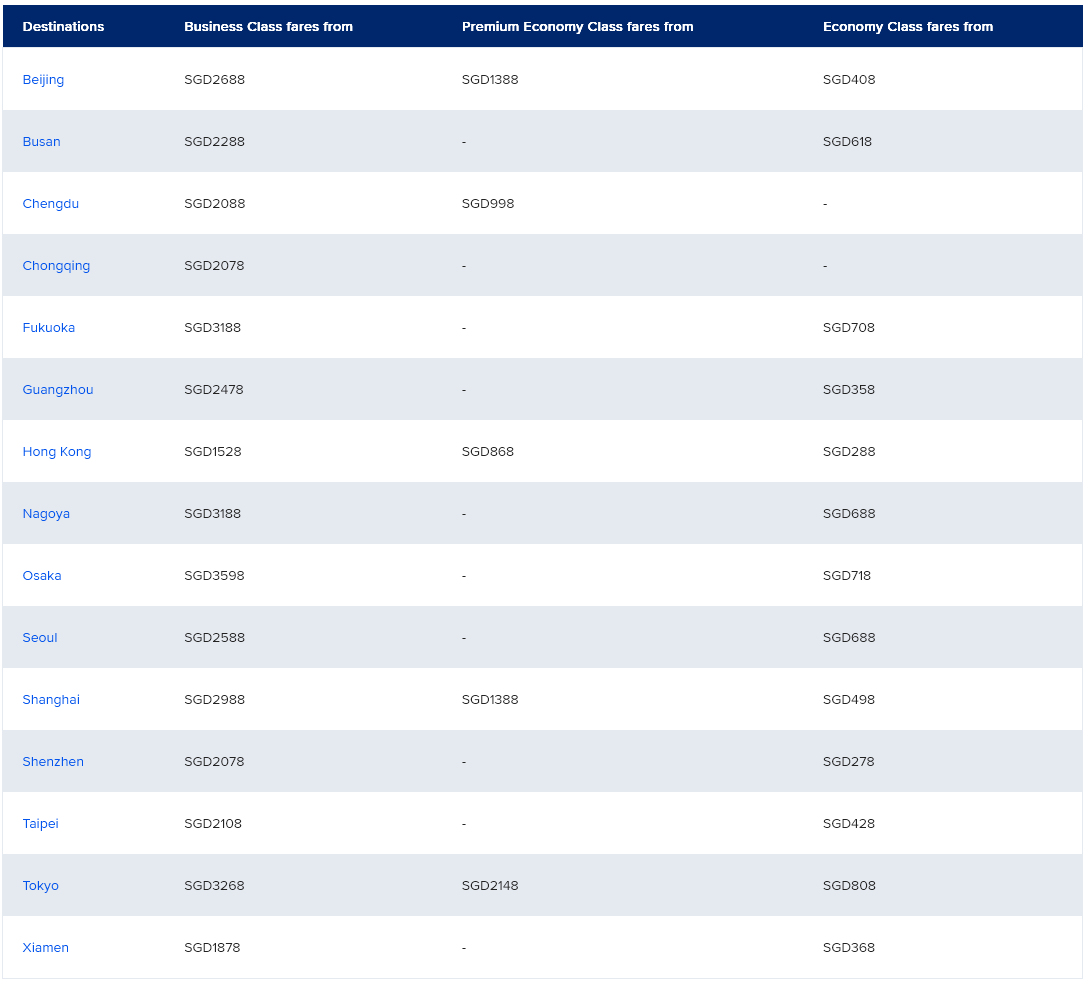
Task: Open the Seoul link
Action: pyautogui.click(x=40, y=638)
